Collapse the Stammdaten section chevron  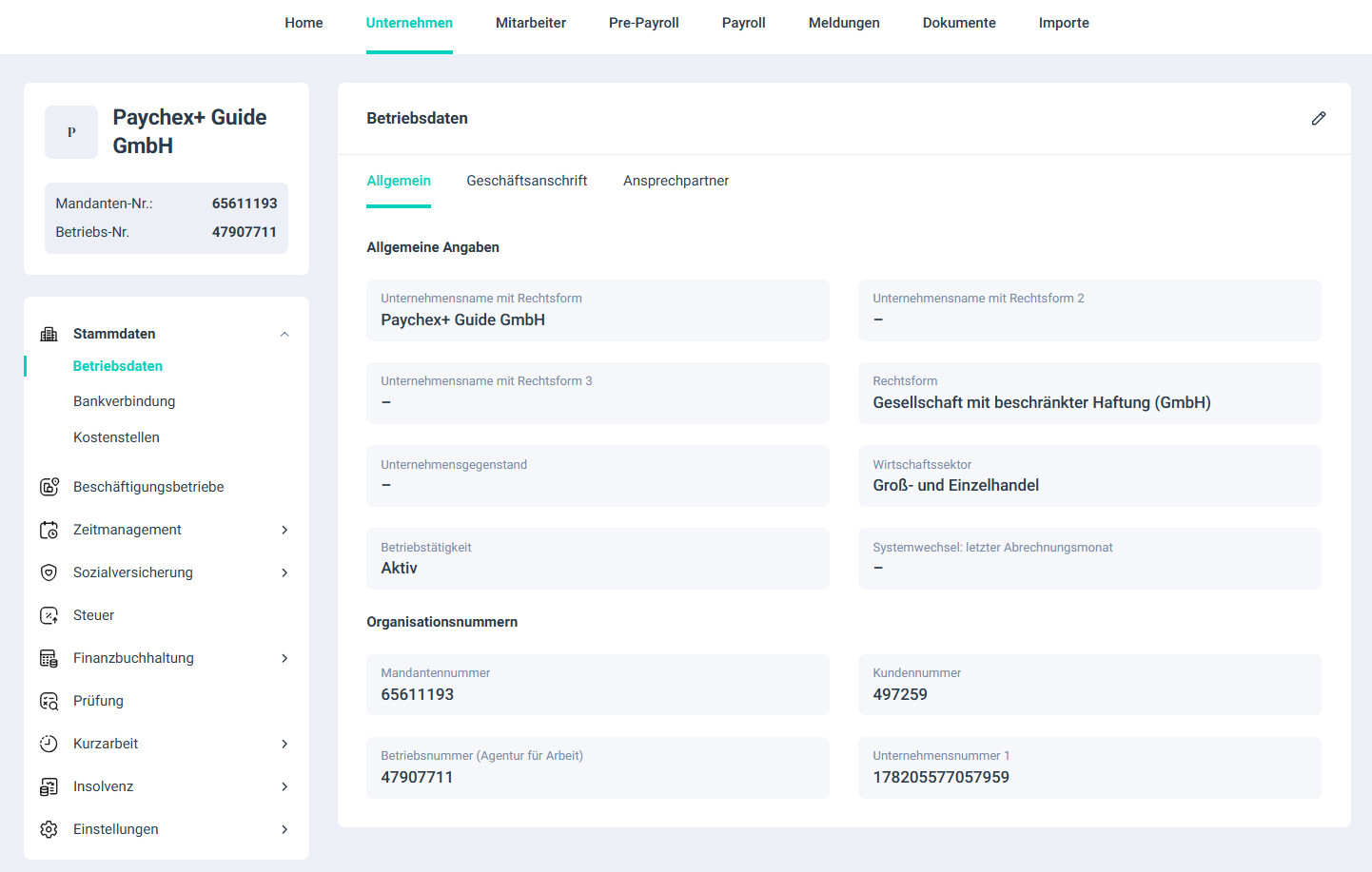(x=284, y=334)
